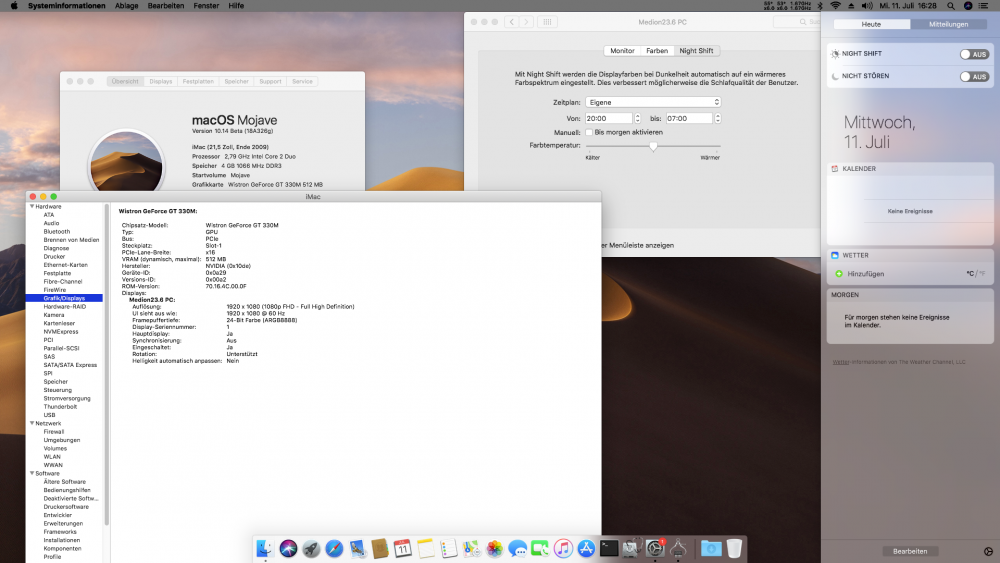Open Terminal icon in the Dock
Screen dimensions: 1000x563
click(x=609, y=548)
